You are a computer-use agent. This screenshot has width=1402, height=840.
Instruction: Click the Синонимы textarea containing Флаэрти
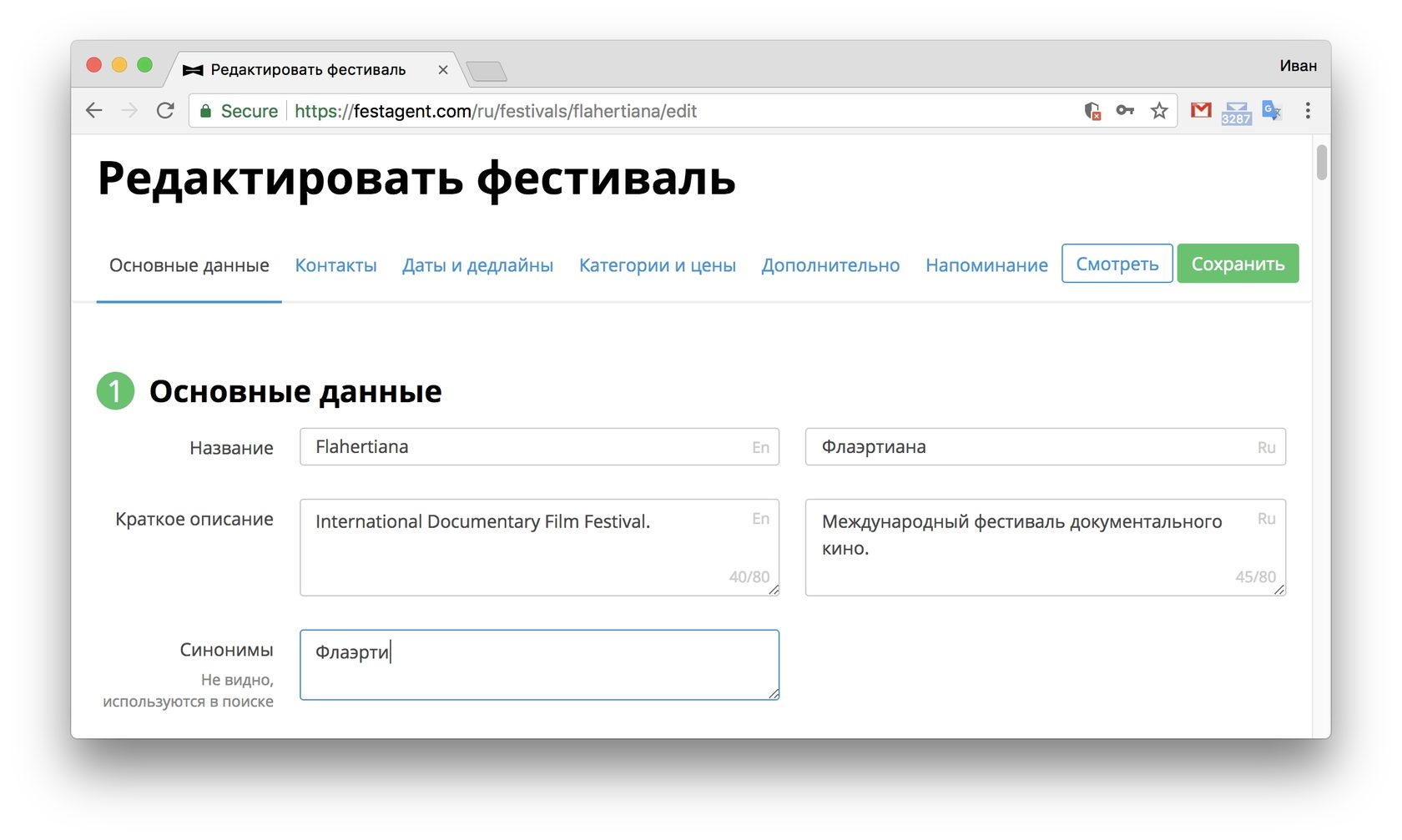(x=539, y=665)
